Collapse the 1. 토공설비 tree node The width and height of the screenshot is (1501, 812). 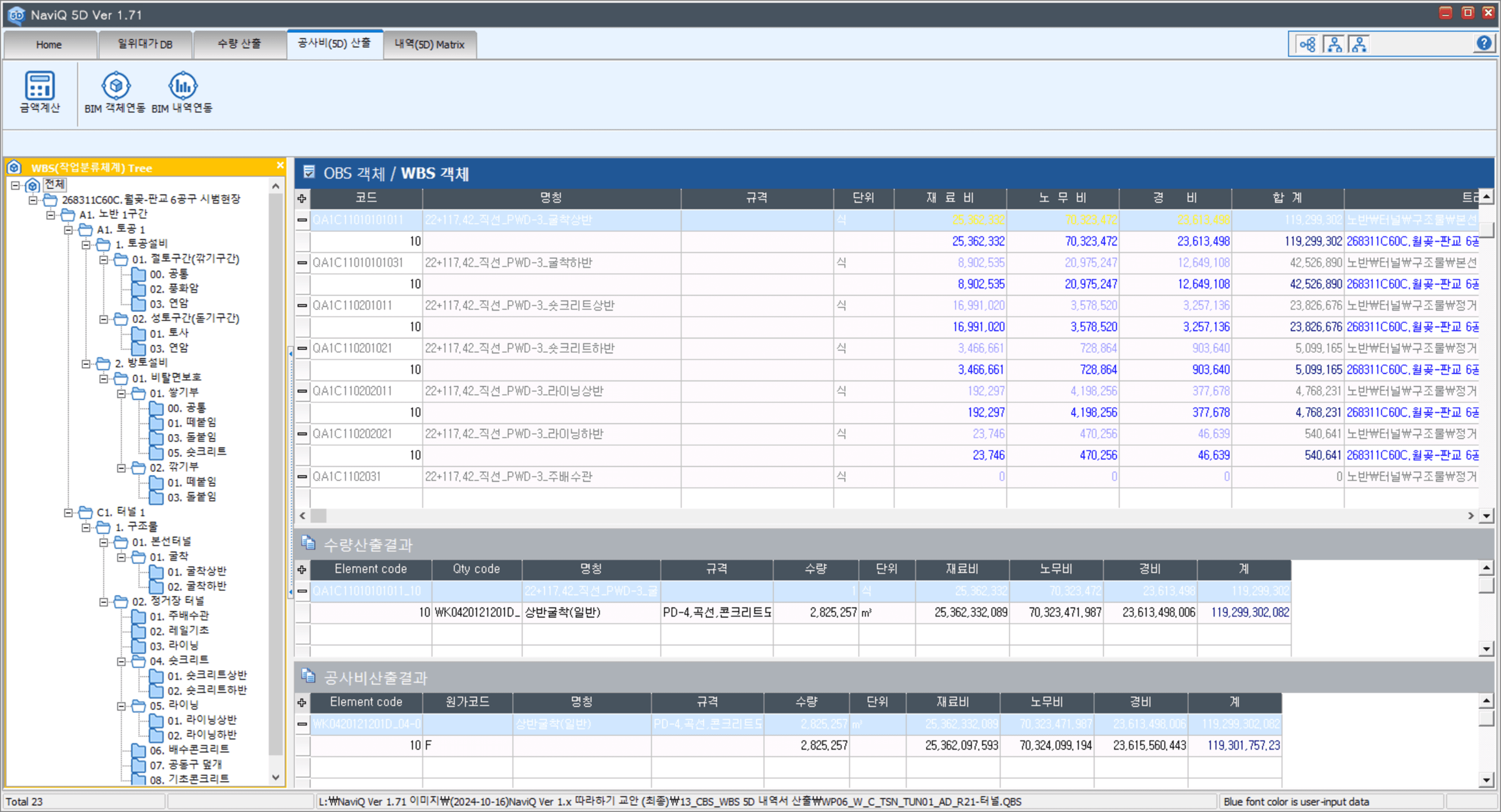pos(86,245)
